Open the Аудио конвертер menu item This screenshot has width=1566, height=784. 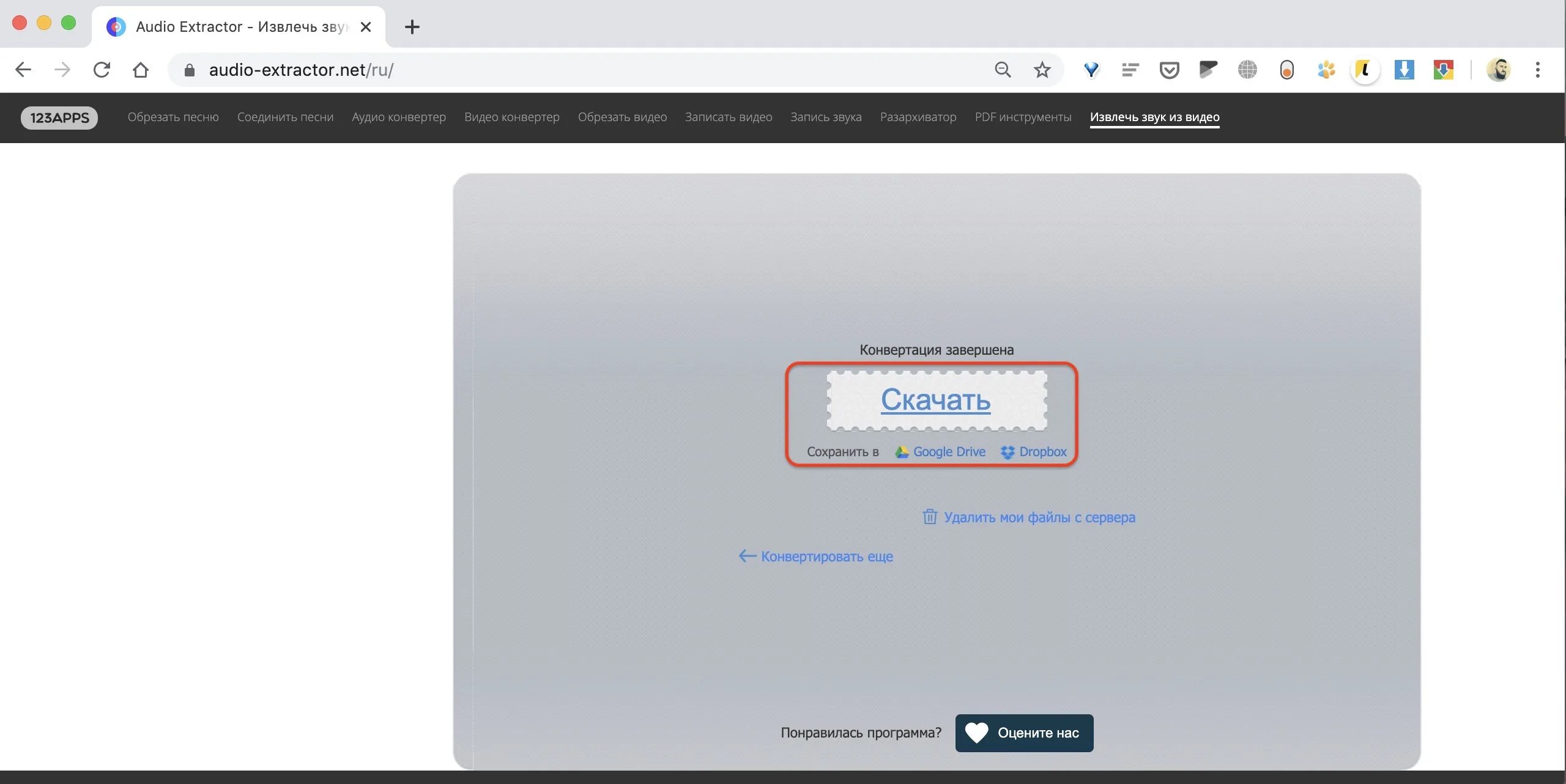point(398,117)
